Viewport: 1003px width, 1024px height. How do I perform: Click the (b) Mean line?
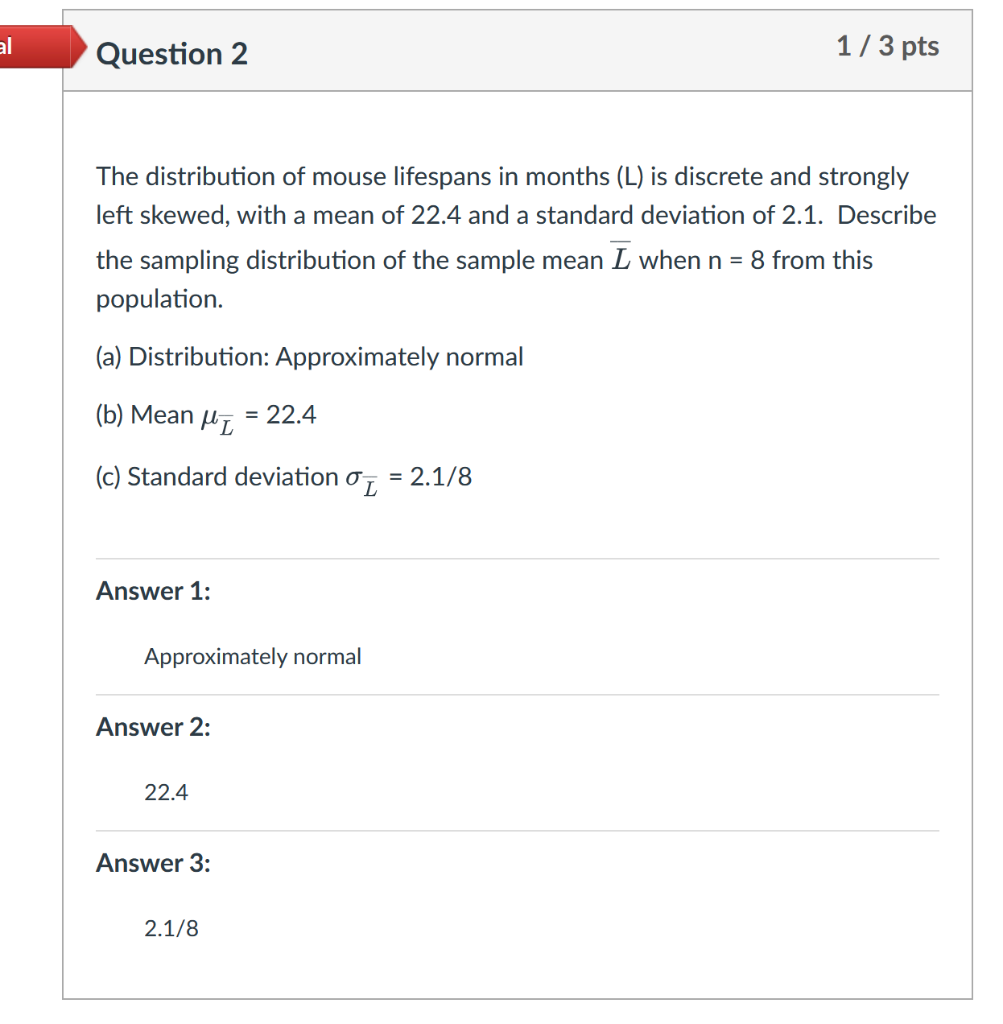pos(206,417)
